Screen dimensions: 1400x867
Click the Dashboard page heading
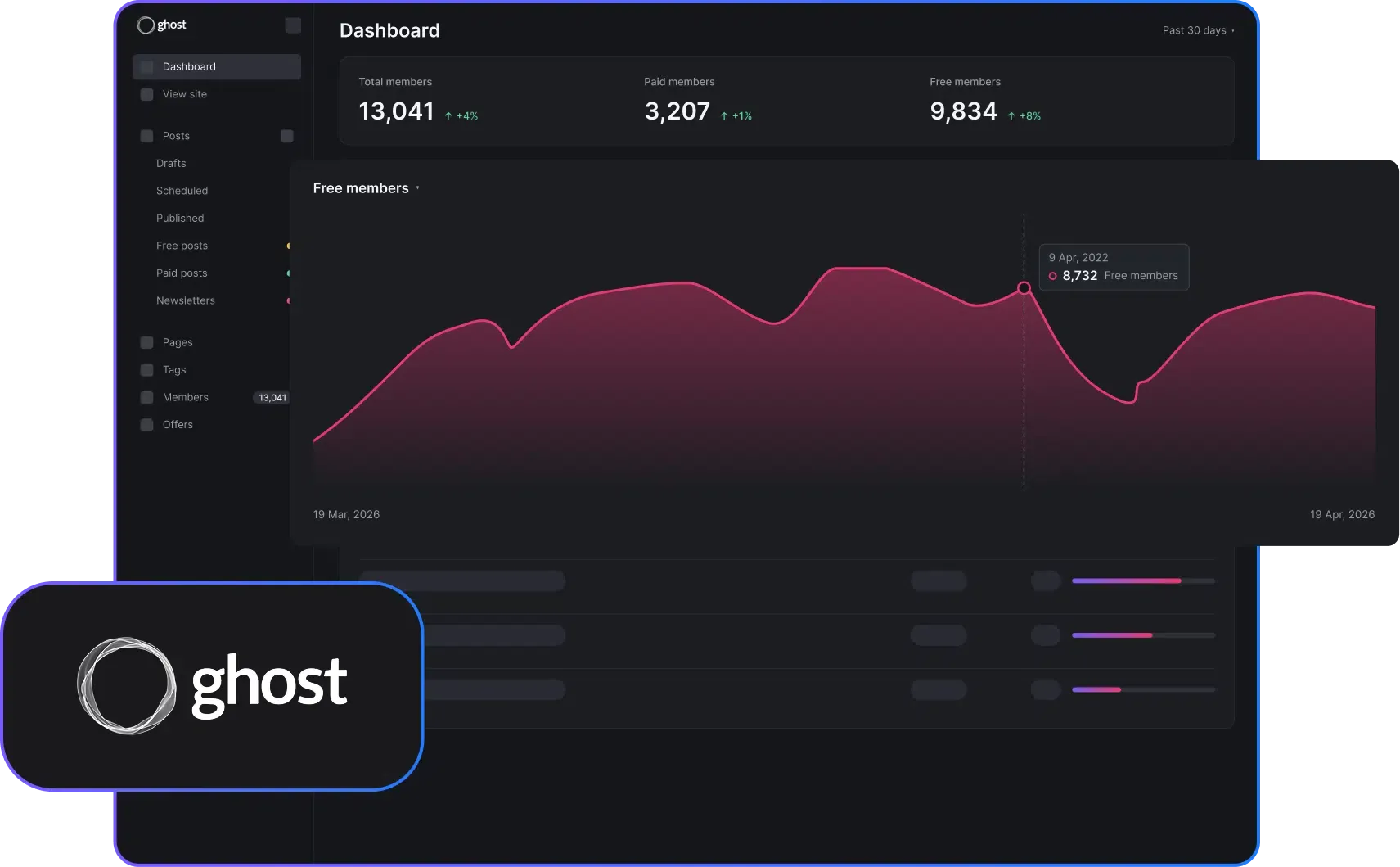(x=389, y=31)
